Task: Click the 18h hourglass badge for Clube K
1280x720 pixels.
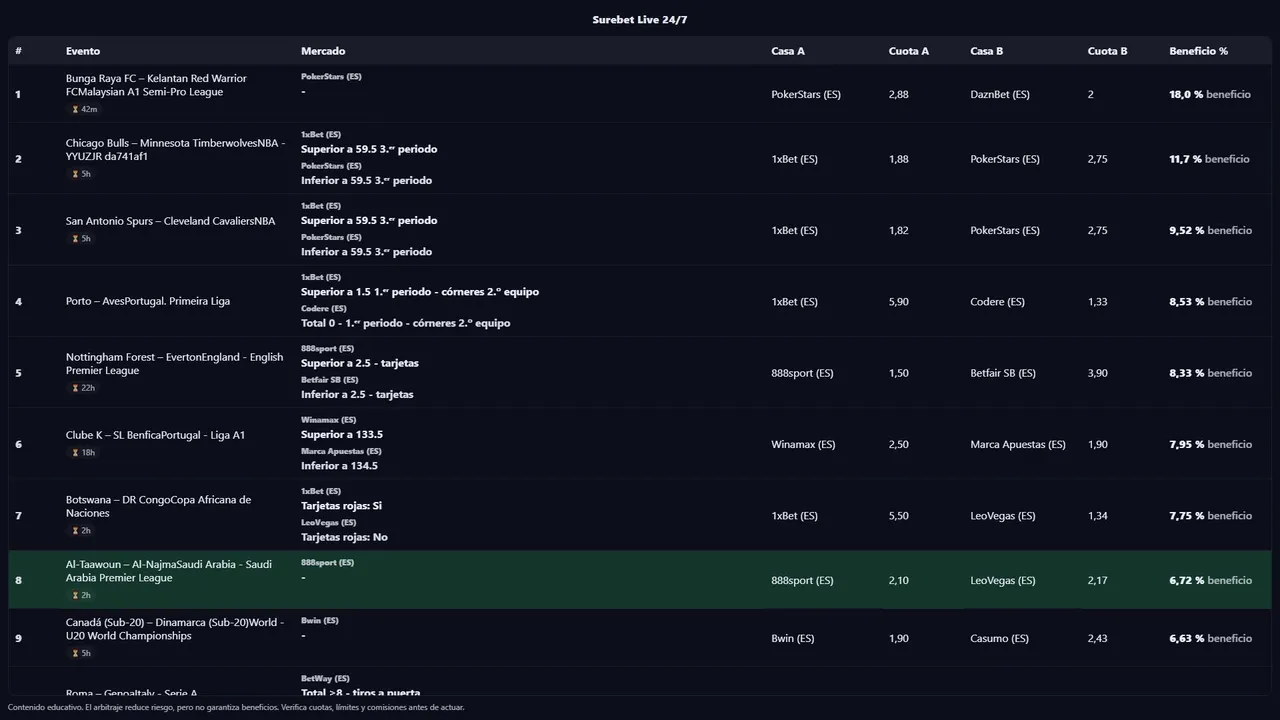Action: coord(84,453)
